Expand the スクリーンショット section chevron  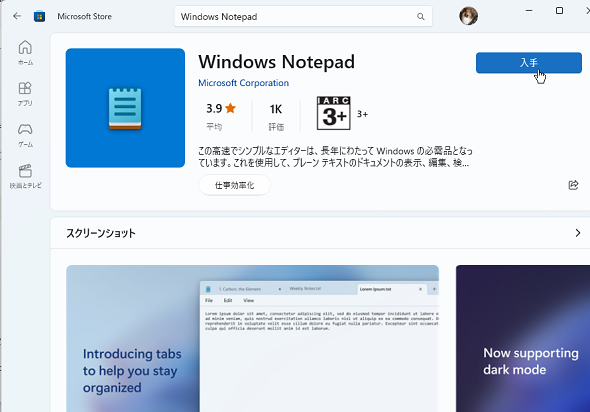click(x=578, y=233)
